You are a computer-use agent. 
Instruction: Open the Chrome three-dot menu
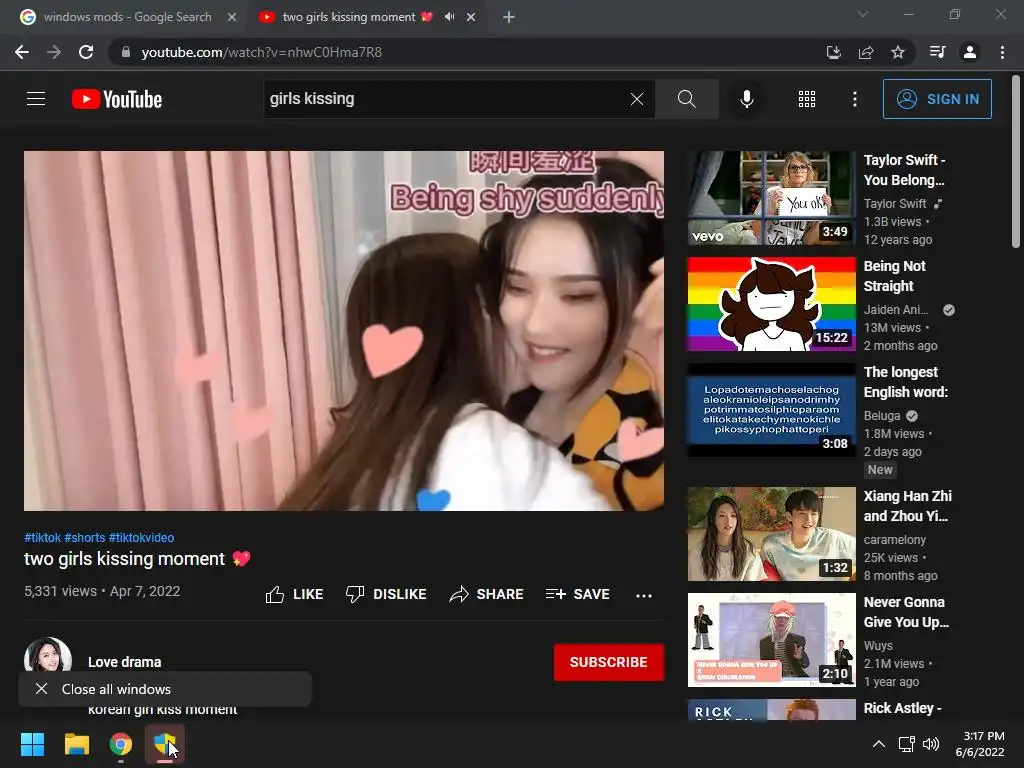1002,52
